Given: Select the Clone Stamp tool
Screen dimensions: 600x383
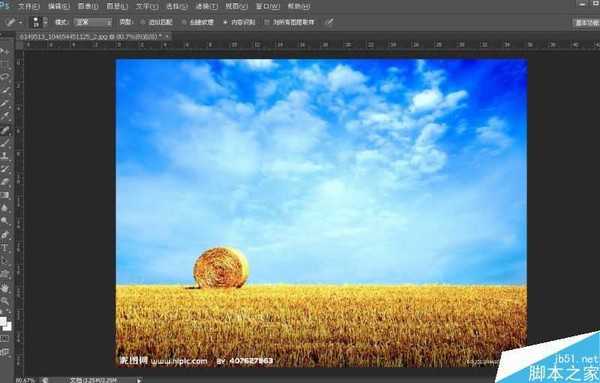Looking at the screenshot, I should pyautogui.click(x=5, y=156).
